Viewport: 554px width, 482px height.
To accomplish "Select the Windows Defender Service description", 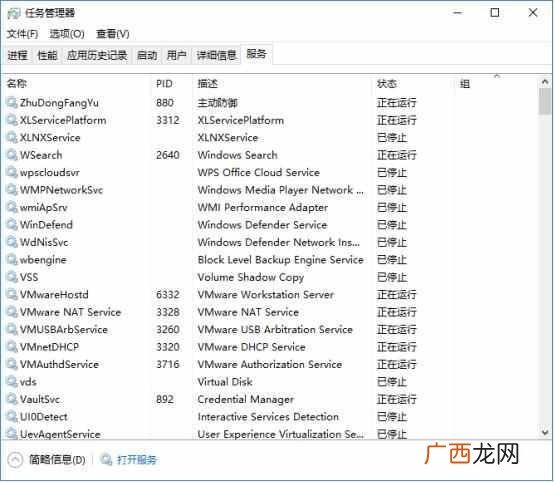I will tap(262, 225).
